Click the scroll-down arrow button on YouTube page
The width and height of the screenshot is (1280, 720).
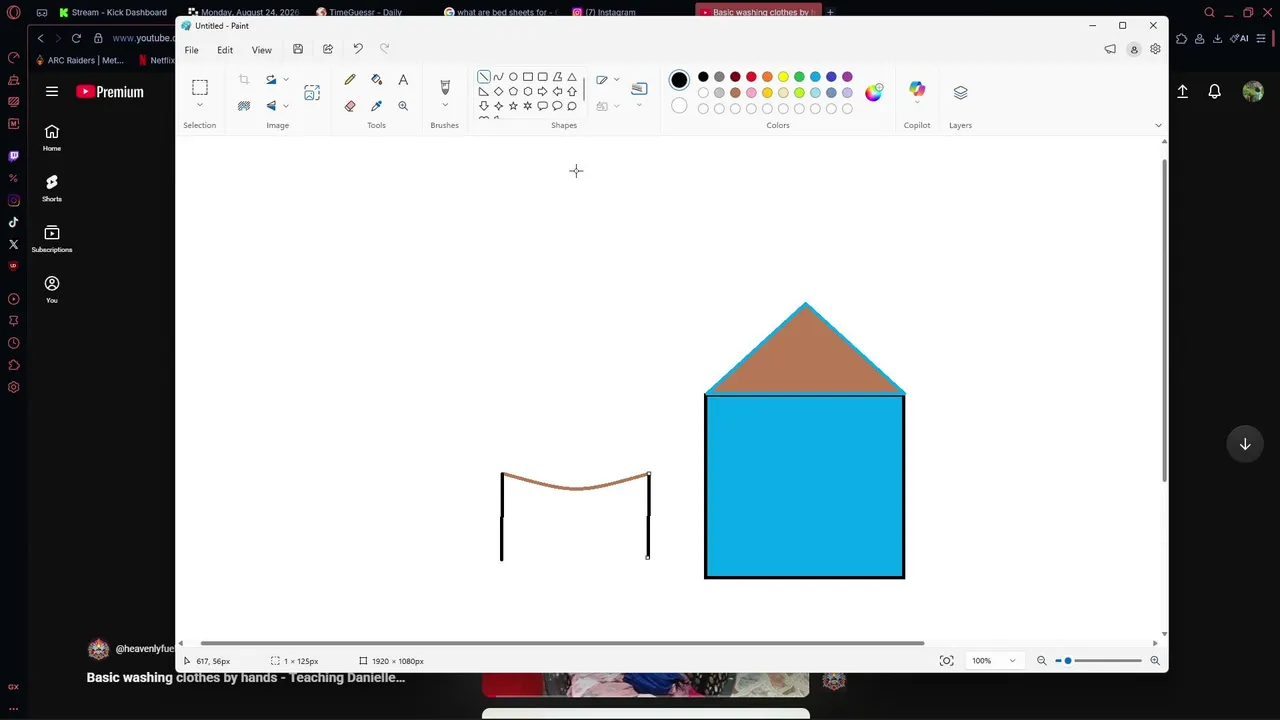(1245, 444)
